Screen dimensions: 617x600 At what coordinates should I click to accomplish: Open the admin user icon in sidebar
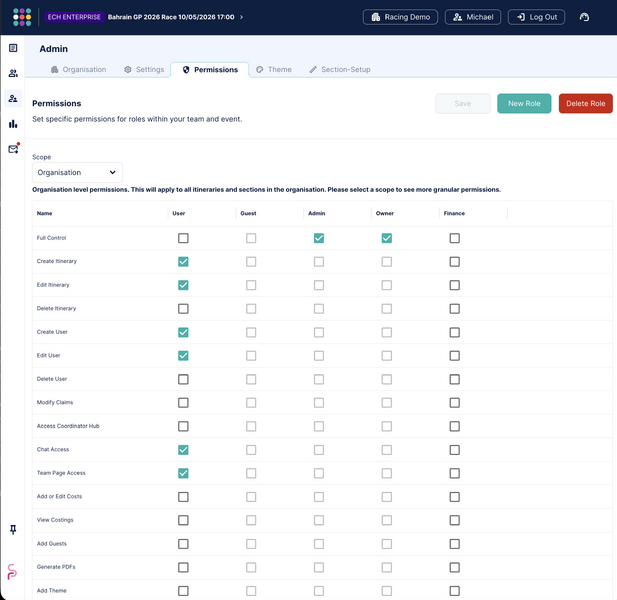(13, 98)
